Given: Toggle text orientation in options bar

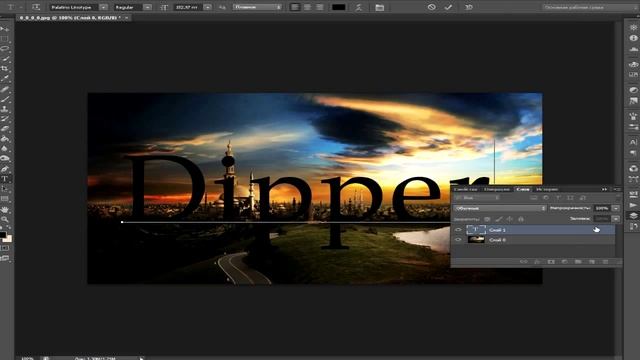Looking at the screenshot, I should pos(36,7).
